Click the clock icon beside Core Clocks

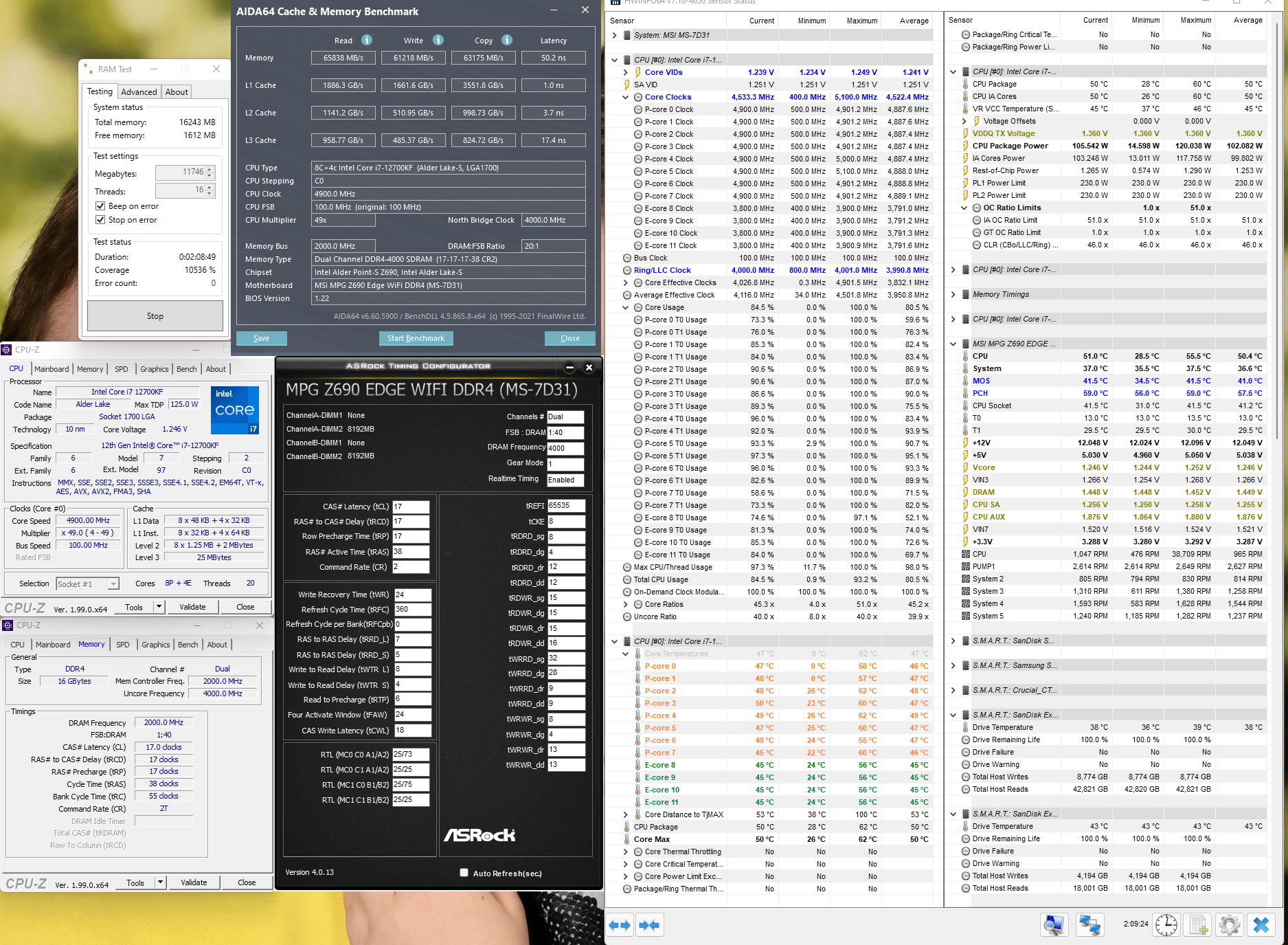(x=637, y=97)
